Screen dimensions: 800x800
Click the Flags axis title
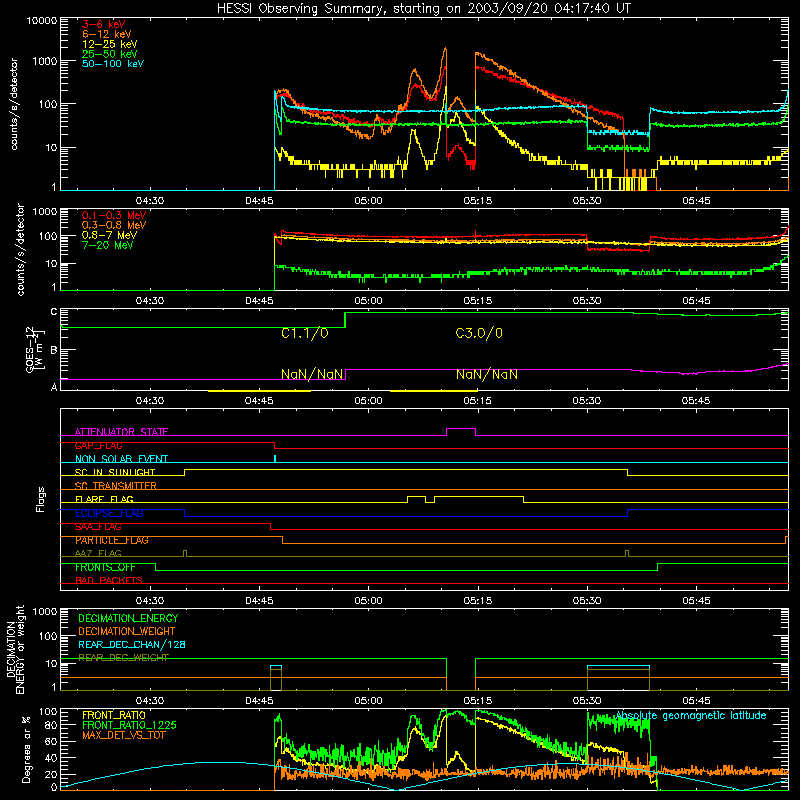coord(40,499)
